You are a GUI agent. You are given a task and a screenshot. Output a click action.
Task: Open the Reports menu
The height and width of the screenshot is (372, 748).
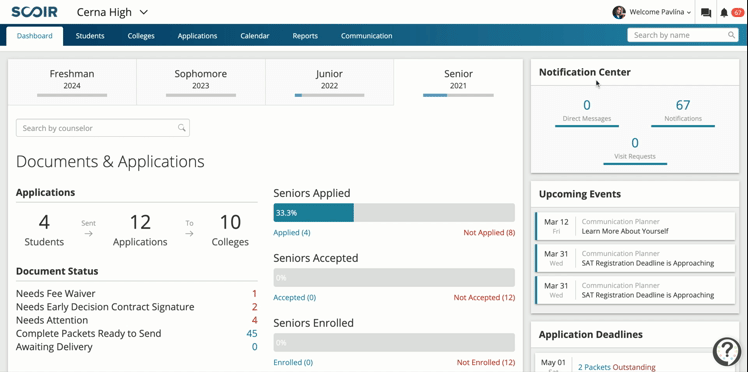[x=305, y=36]
